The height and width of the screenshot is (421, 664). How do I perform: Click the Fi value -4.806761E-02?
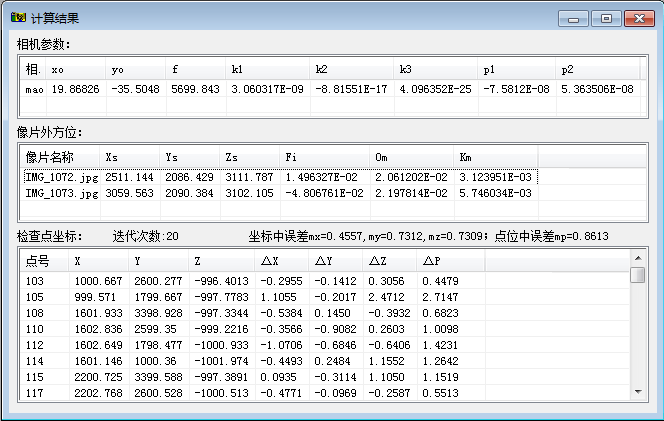pyautogui.click(x=324, y=193)
